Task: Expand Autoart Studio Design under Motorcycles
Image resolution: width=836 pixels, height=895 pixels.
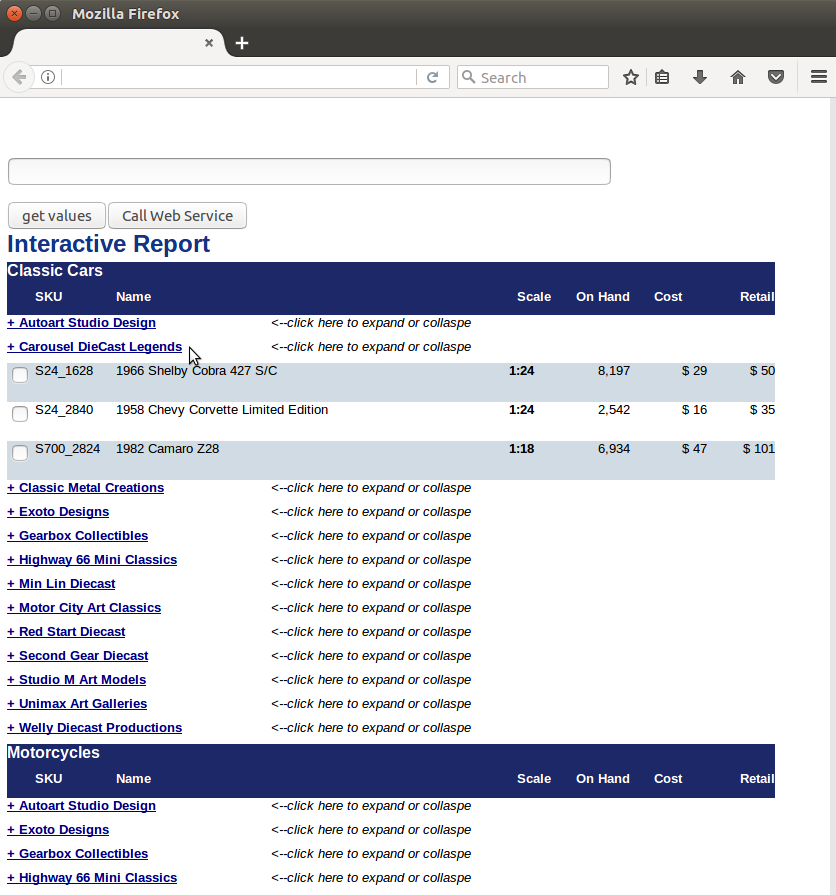Action: [x=82, y=805]
